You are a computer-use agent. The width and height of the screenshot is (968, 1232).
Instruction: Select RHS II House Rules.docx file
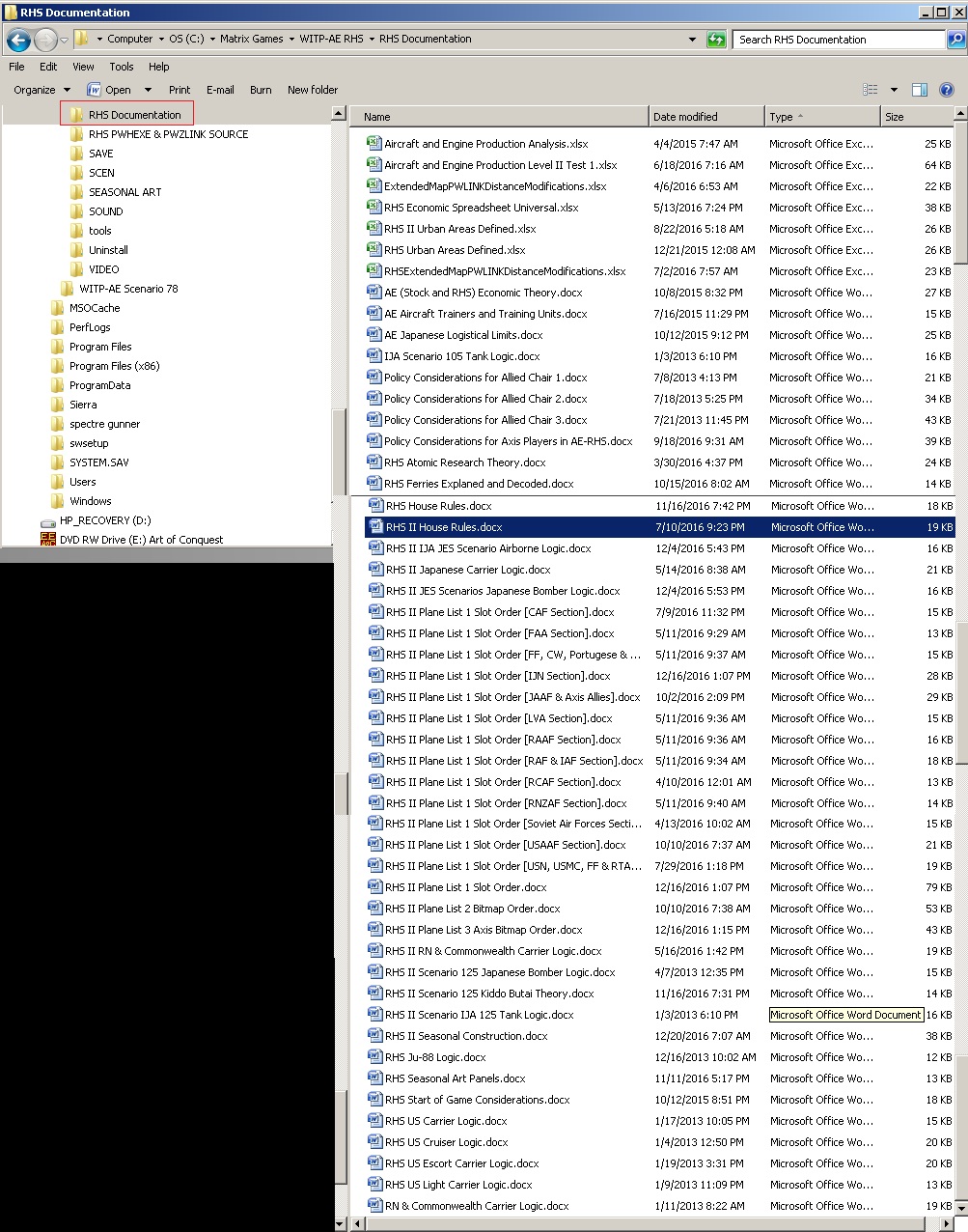pyautogui.click(x=659, y=527)
